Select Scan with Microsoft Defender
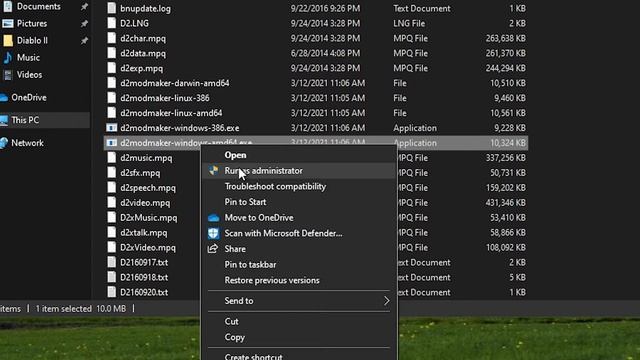640x360 pixels. click(283, 233)
